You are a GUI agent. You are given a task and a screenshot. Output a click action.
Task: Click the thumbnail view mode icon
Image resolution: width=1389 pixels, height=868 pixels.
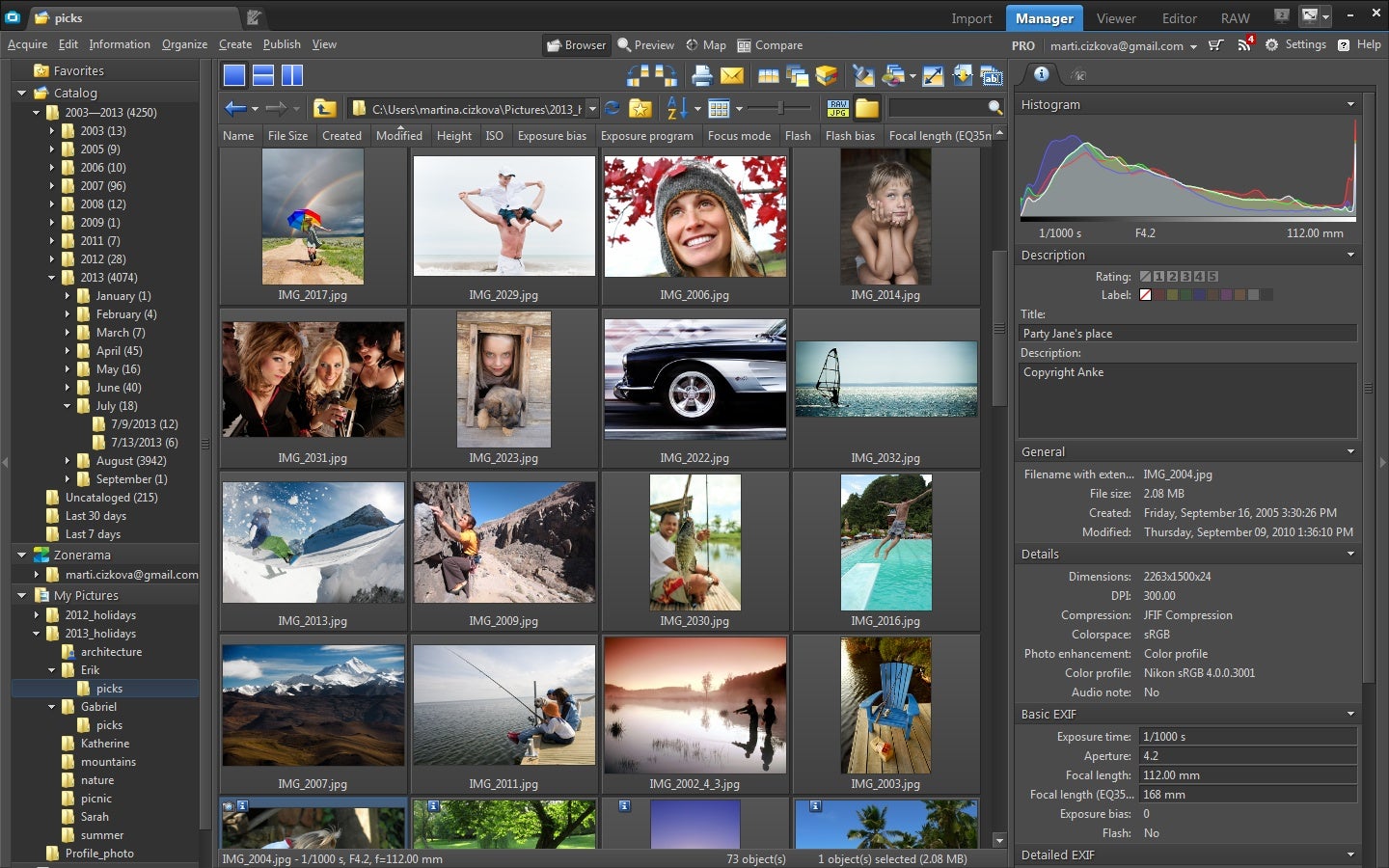719,108
